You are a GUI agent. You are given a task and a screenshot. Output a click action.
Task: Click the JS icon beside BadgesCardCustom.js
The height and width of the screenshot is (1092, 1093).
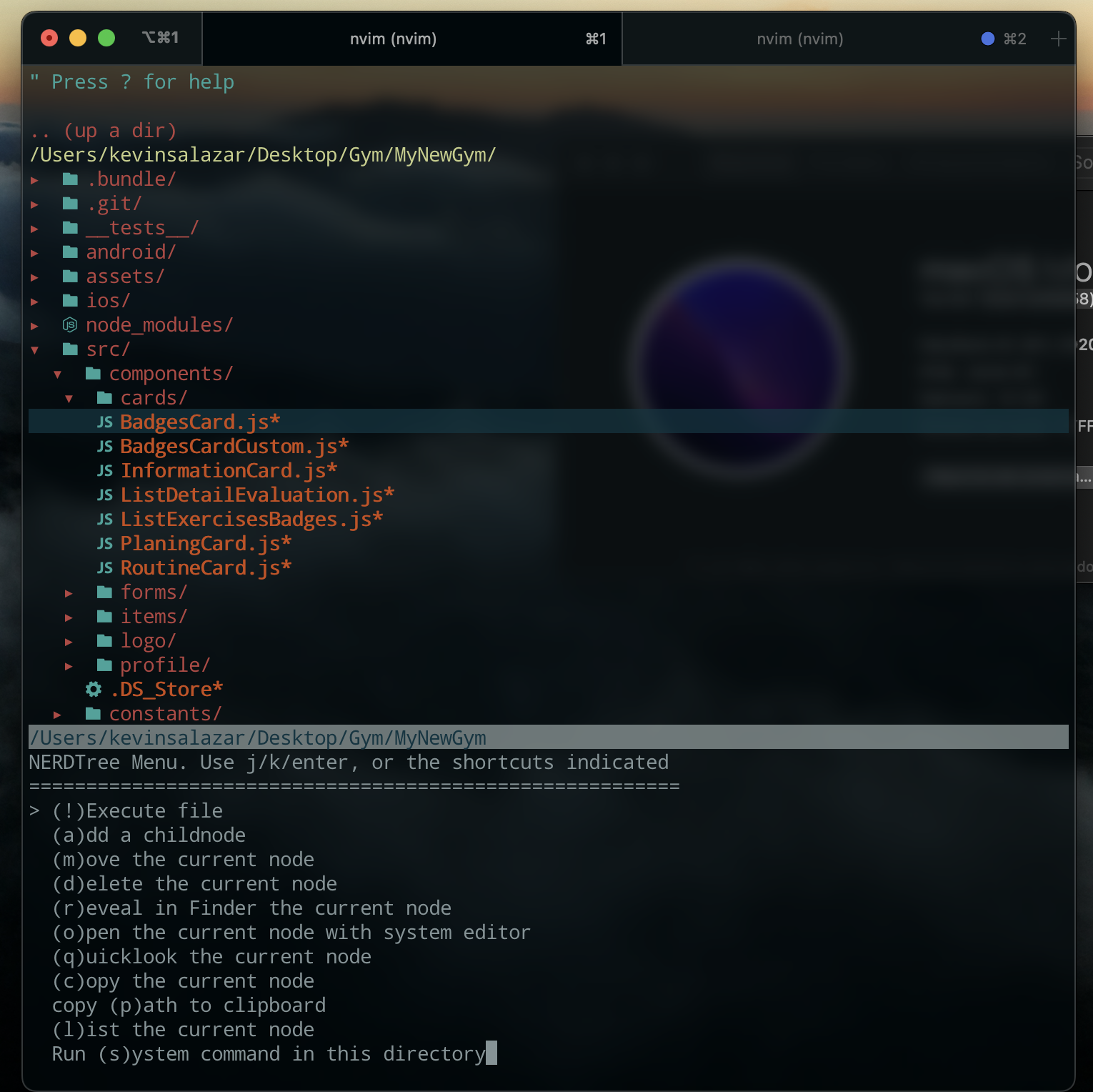[x=105, y=447]
